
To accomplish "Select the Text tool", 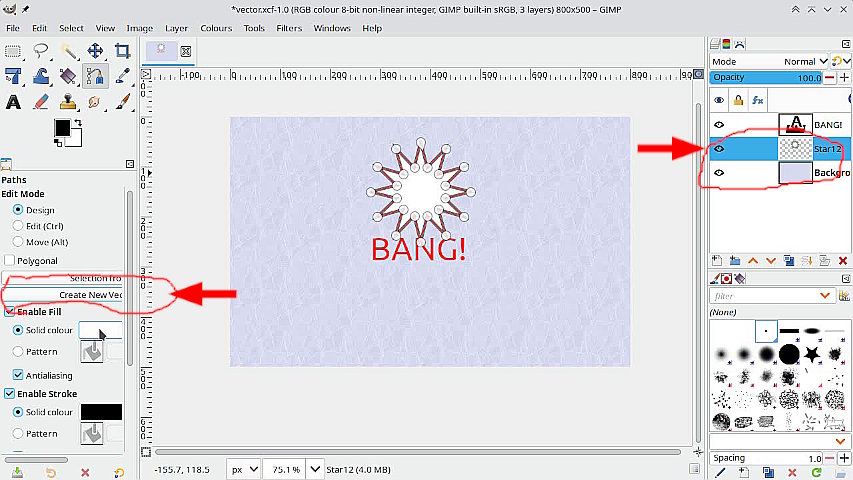I will tap(13, 102).
